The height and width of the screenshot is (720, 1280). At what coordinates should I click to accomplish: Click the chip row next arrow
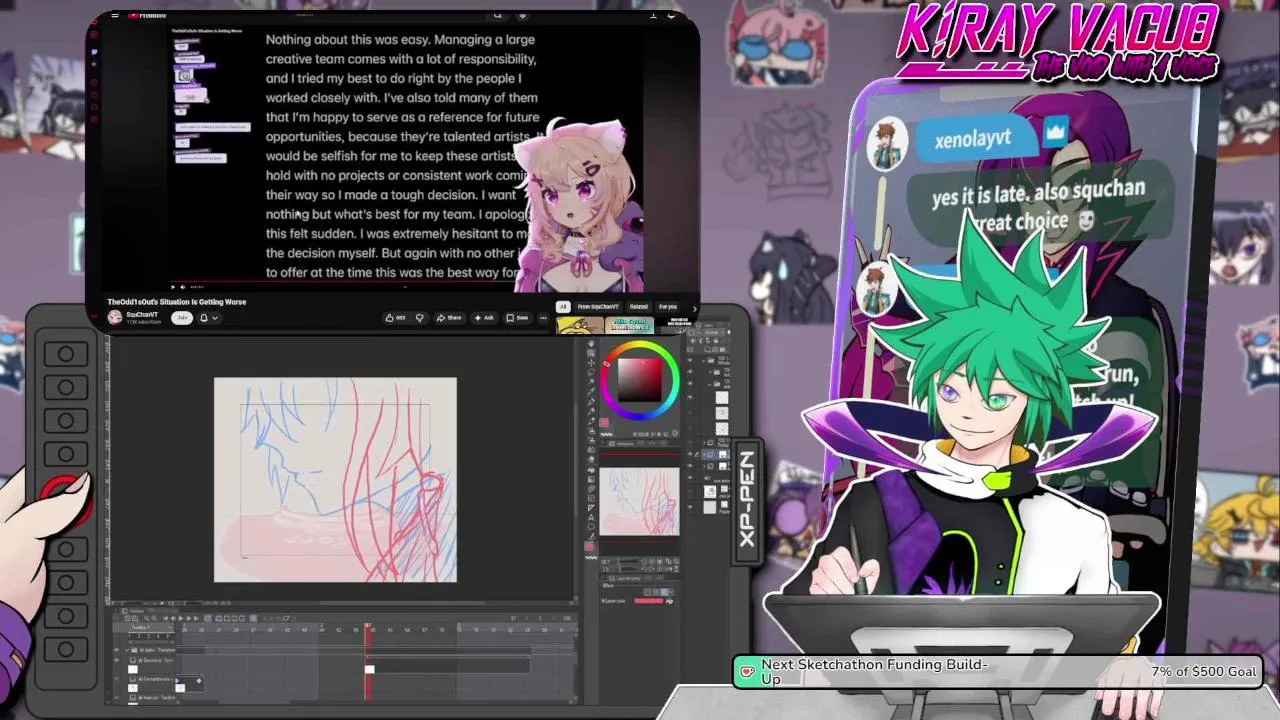click(694, 308)
